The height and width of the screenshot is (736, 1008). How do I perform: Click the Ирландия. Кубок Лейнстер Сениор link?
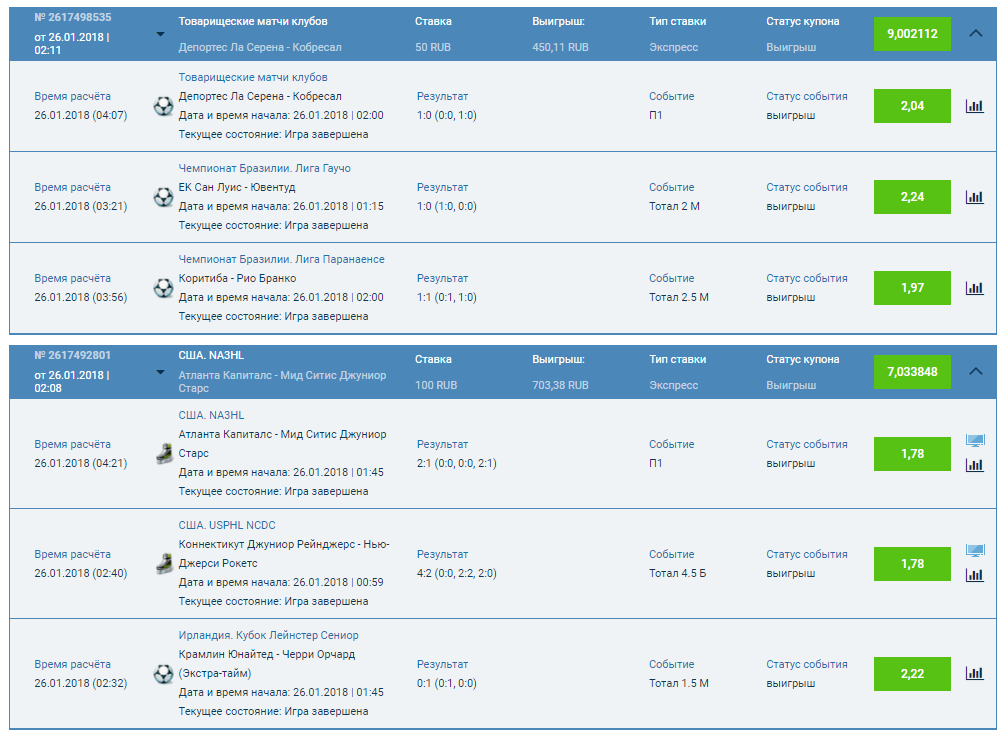click(268, 635)
